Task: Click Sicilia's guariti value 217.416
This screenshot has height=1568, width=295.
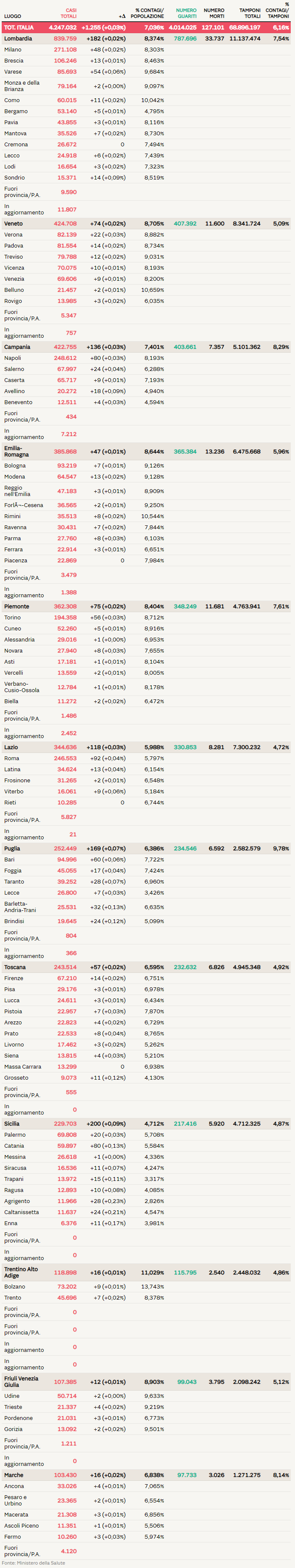Action: (x=185, y=1123)
